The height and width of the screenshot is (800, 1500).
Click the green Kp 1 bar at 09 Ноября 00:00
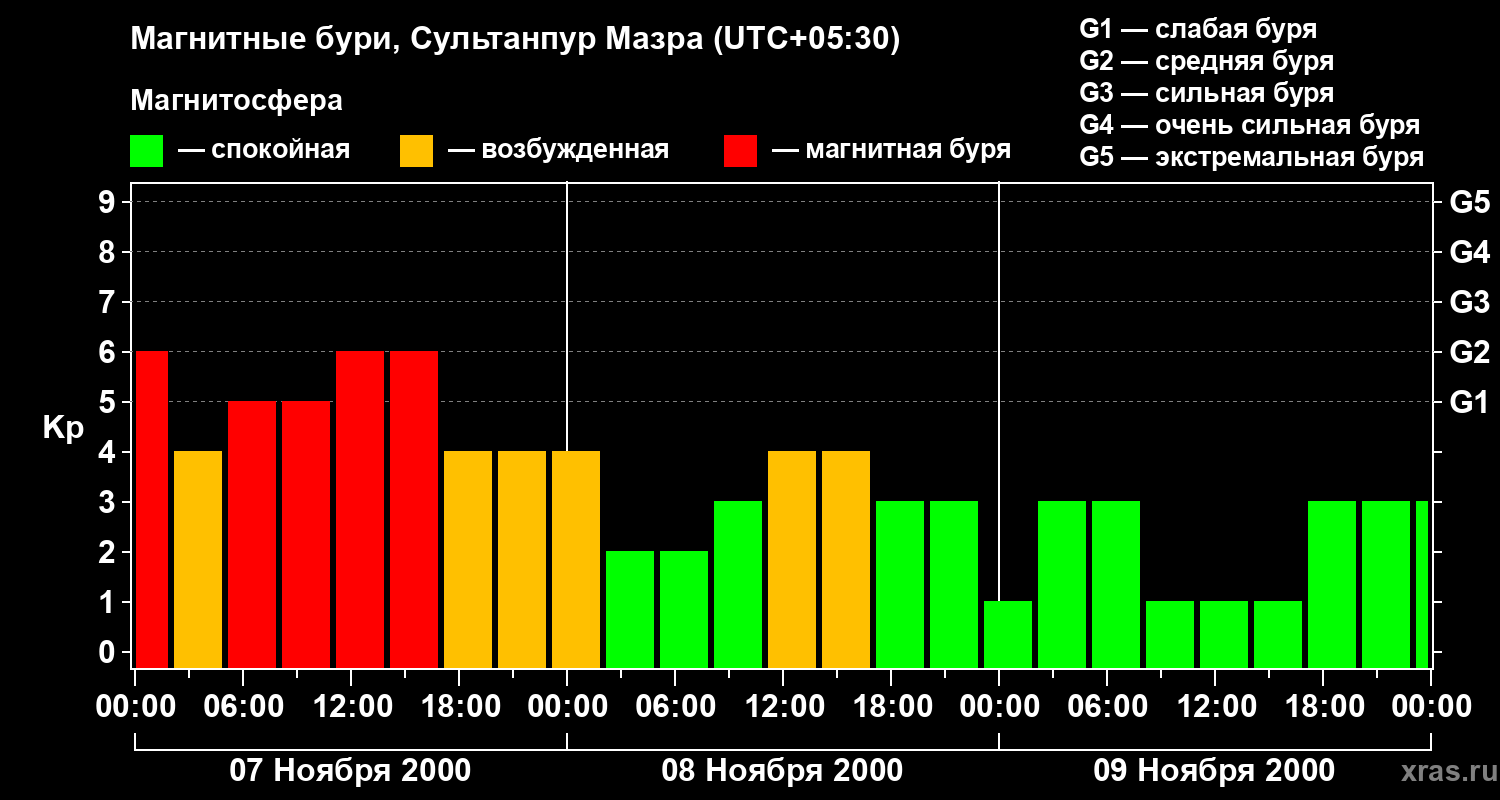tap(1008, 634)
